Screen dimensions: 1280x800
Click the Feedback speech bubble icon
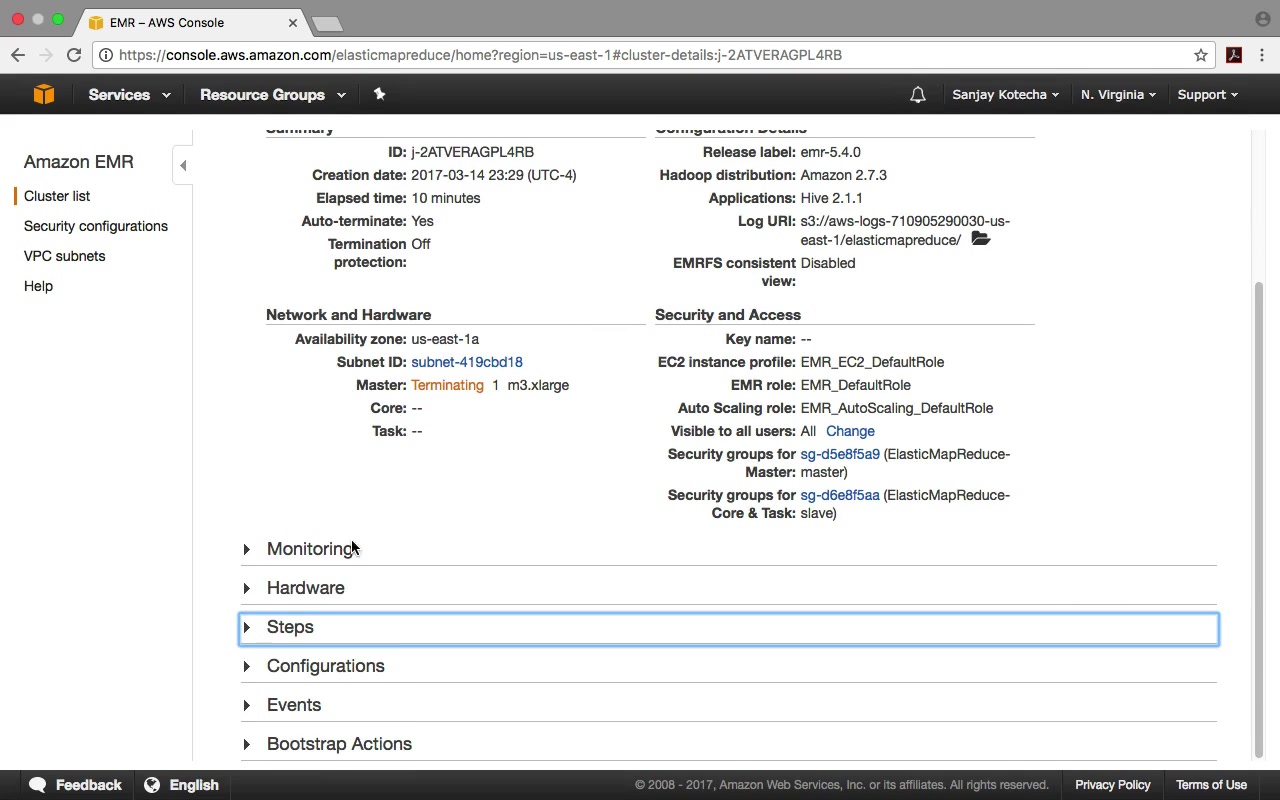click(38, 785)
